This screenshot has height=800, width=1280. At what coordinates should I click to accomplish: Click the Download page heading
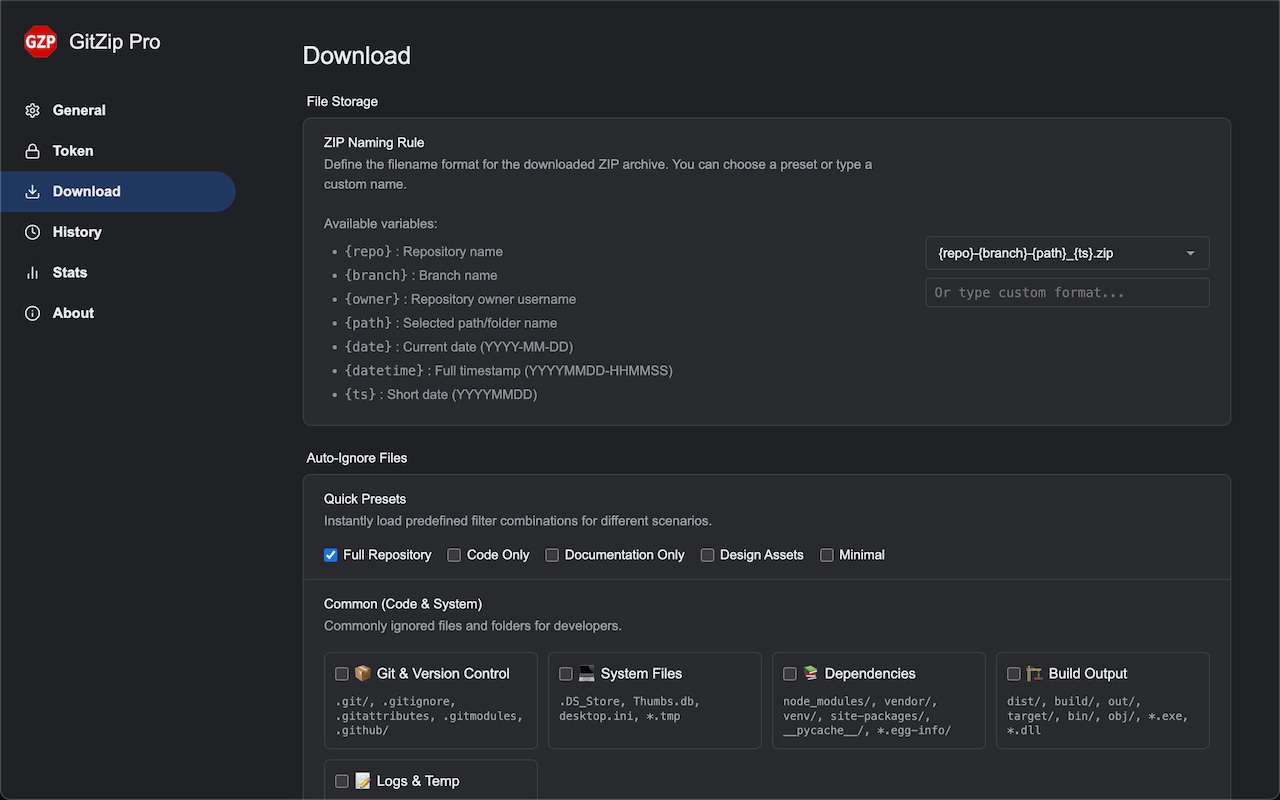click(x=357, y=56)
